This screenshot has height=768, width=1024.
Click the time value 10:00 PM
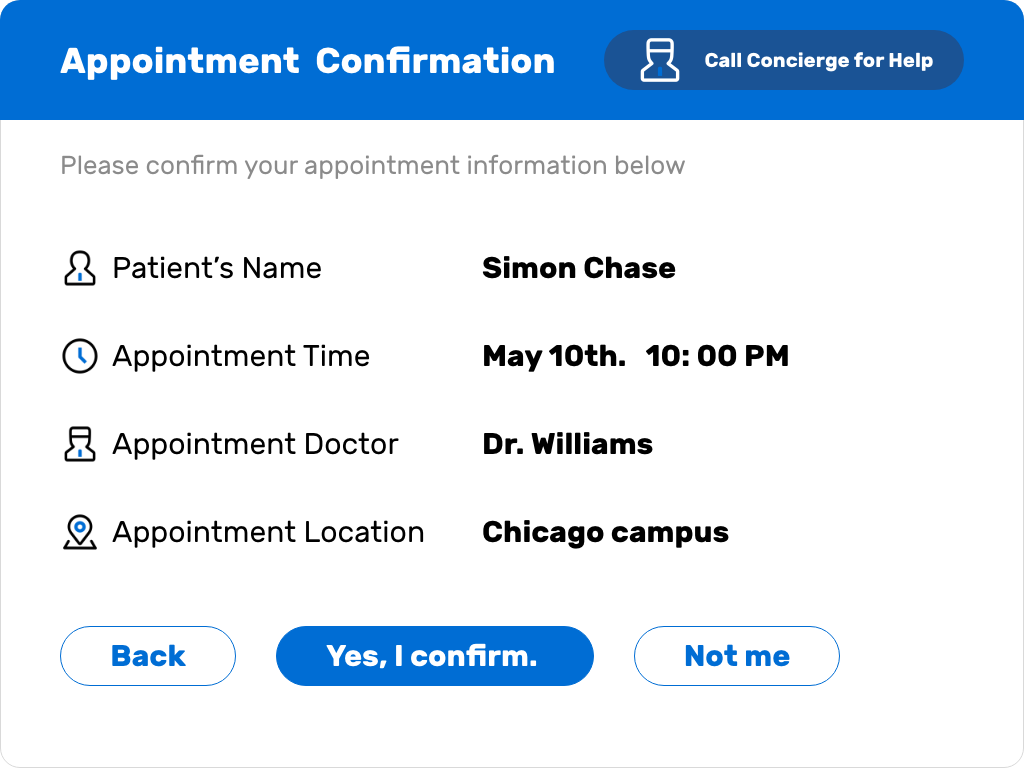(x=717, y=356)
